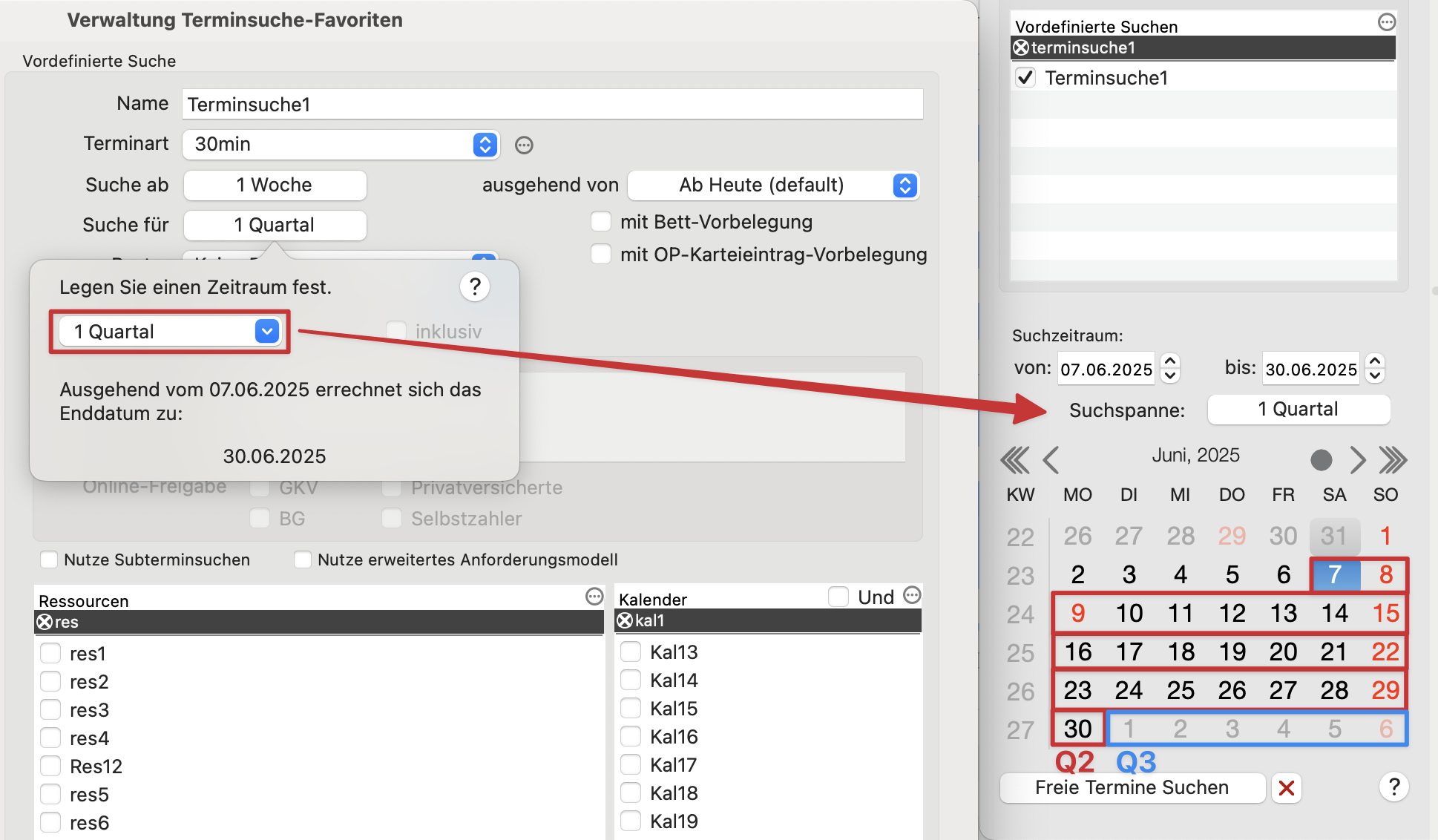This screenshot has width=1438, height=840.
Task: Select June 30 in the calendar
Action: pos(1078,729)
